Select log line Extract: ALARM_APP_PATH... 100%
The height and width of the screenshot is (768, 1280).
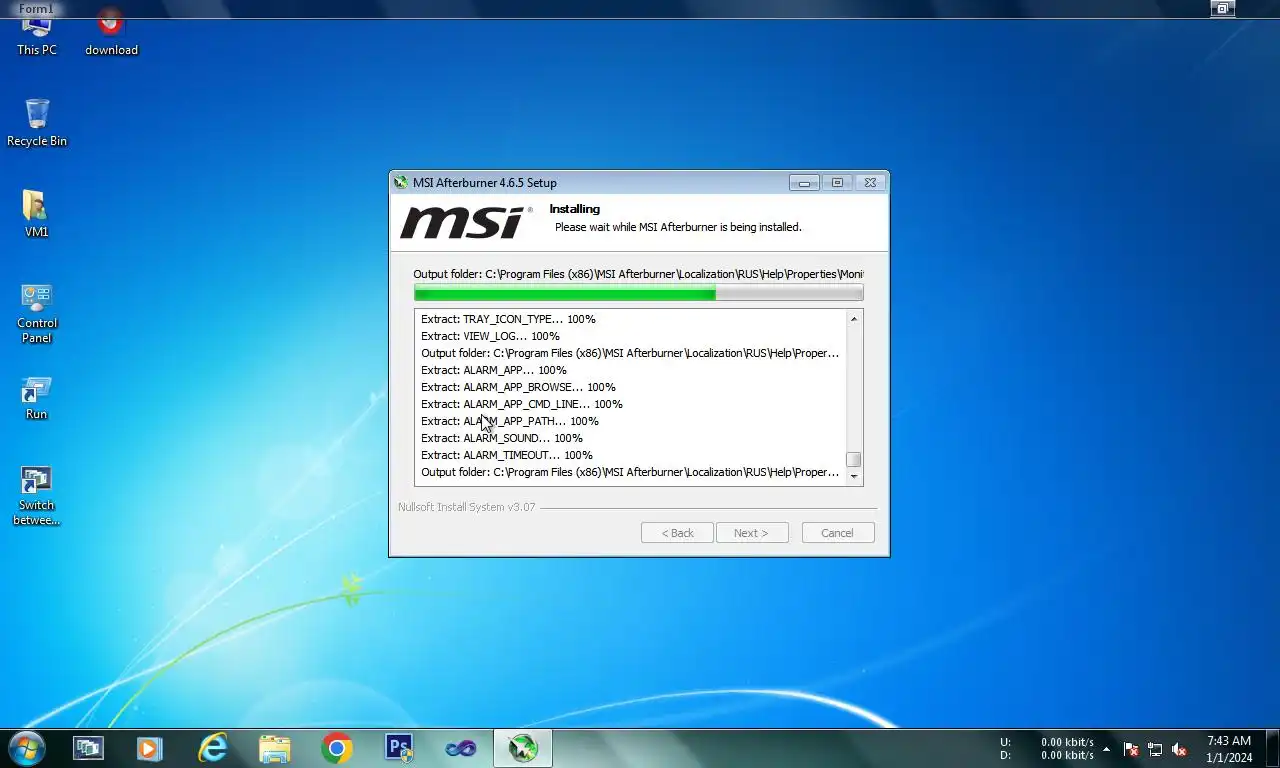point(510,421)
